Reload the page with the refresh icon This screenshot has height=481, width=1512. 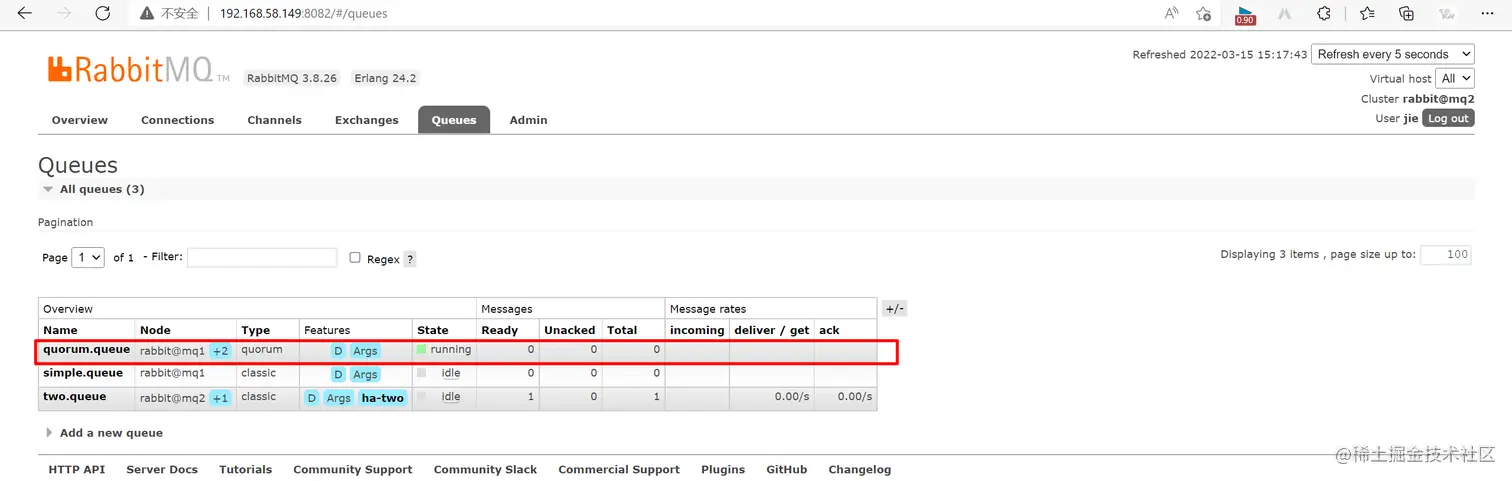(102, 14)
